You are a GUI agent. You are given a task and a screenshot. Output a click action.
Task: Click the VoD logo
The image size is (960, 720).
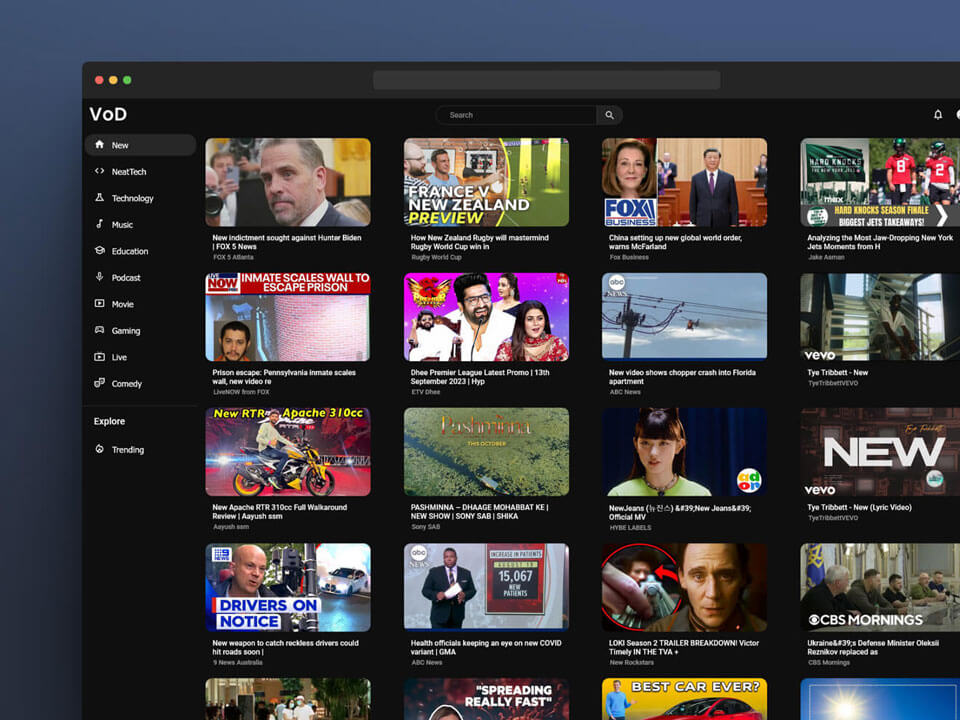point(108,115)
